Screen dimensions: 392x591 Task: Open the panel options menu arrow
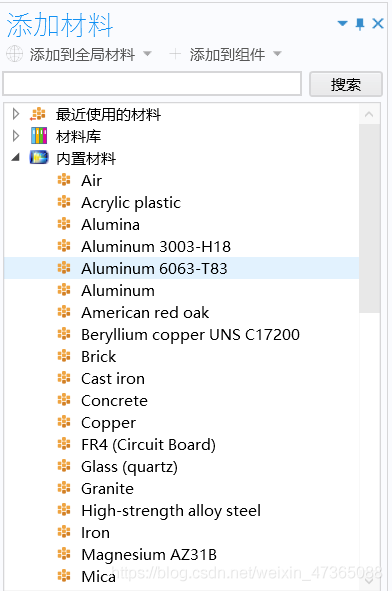point(342,24)
